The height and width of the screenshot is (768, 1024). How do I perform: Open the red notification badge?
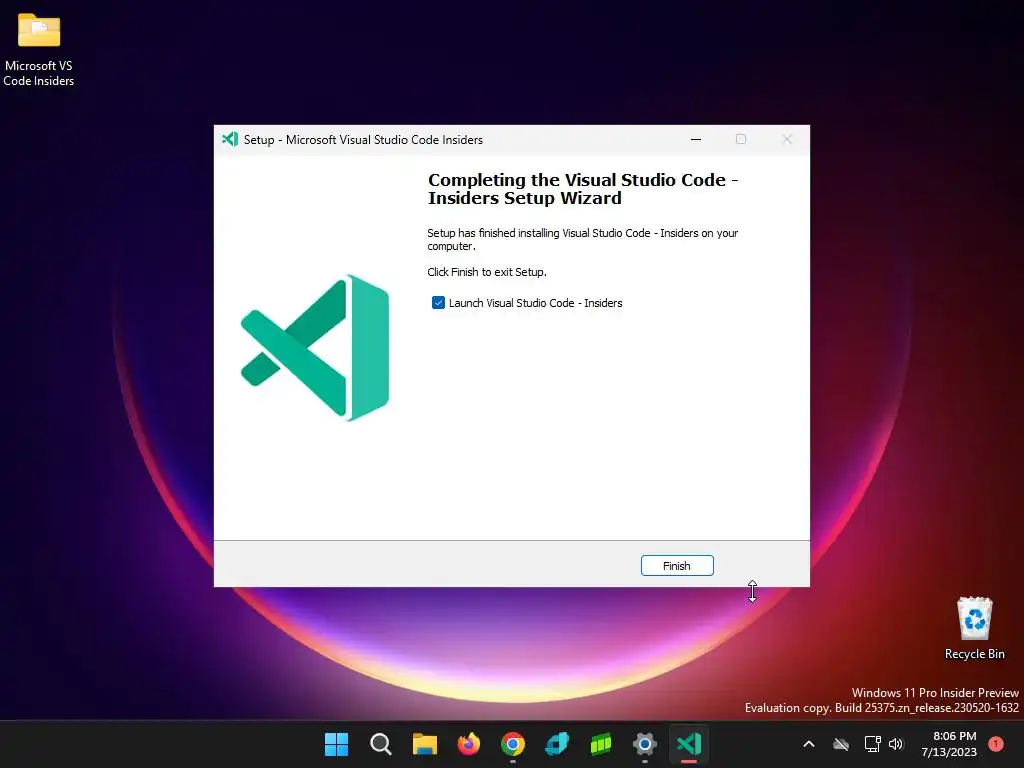pyautogui.click(x=996, y=744)
